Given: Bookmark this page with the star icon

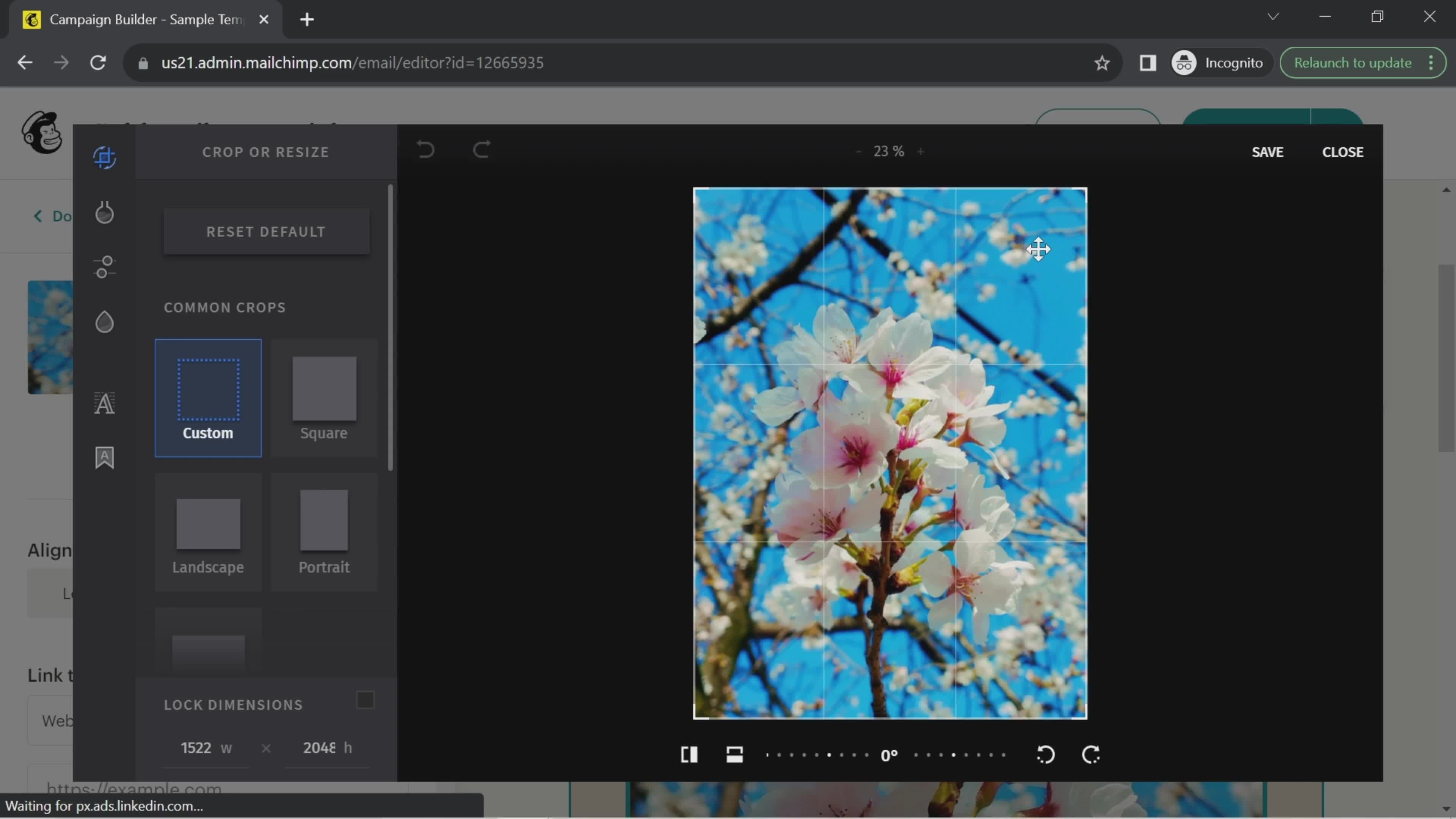Looking at the screenshot, I should (x=1101, y=63).
